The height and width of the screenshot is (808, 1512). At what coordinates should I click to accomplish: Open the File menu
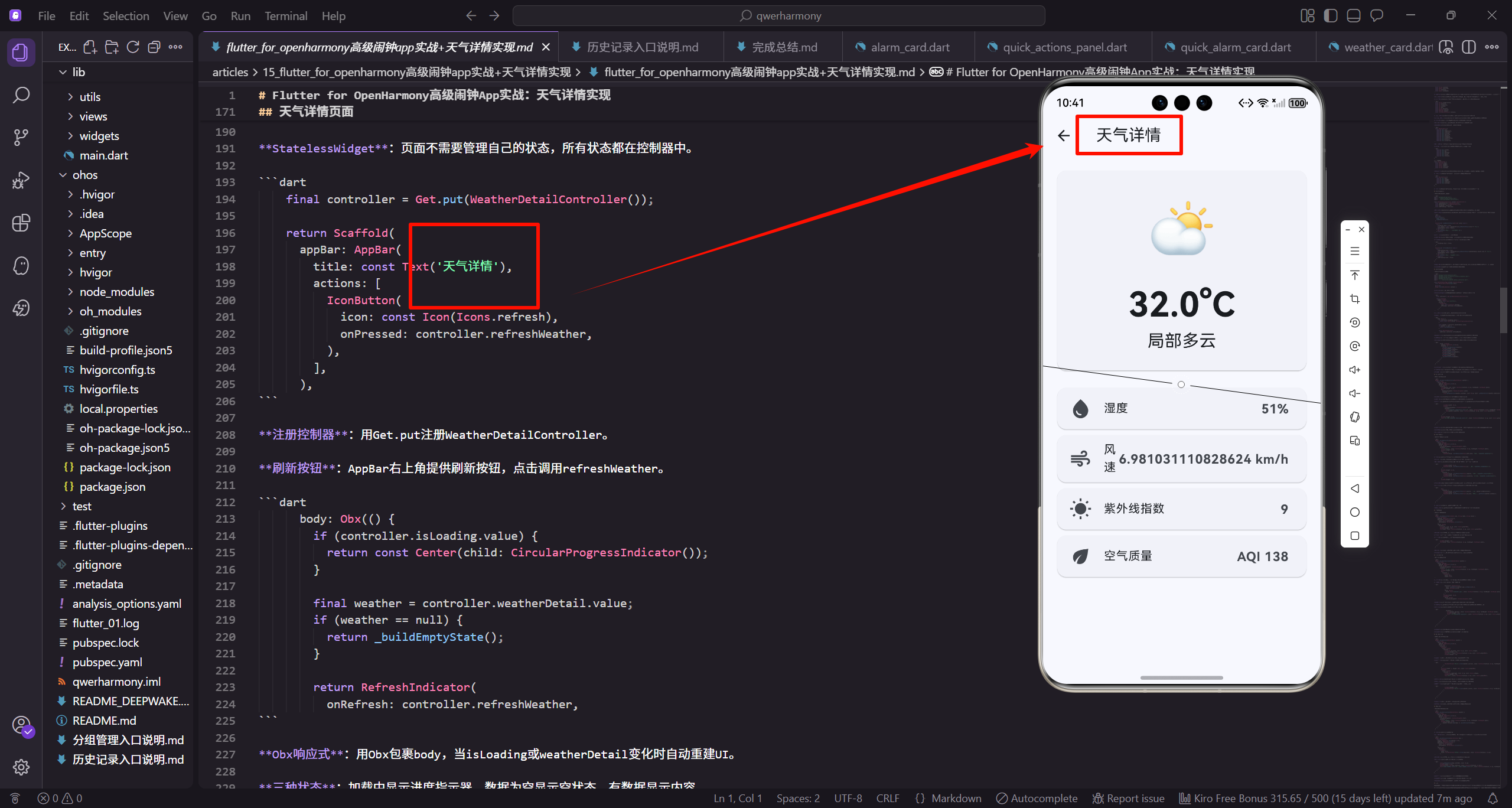pyautogui.click(x=47, y=16)
